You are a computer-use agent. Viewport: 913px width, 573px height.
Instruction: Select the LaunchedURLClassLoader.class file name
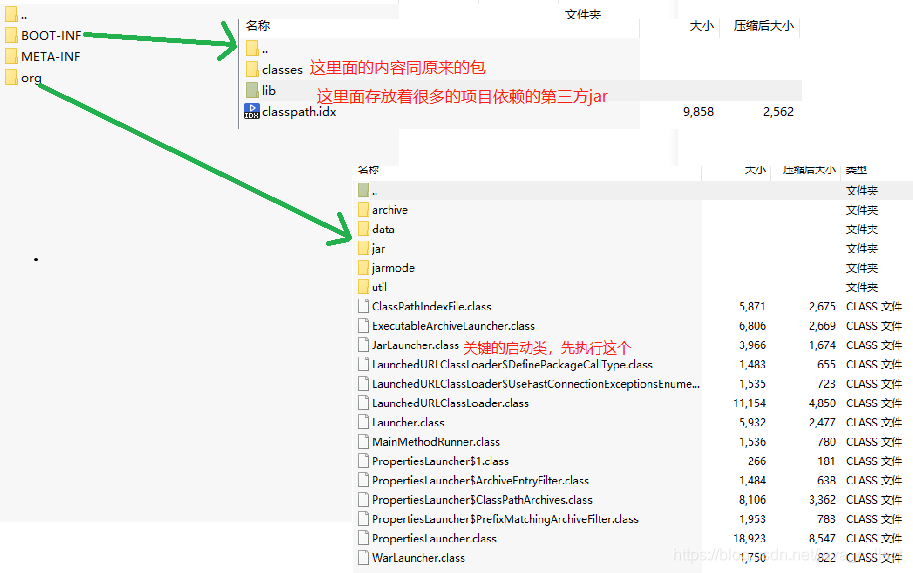(451, 403)
